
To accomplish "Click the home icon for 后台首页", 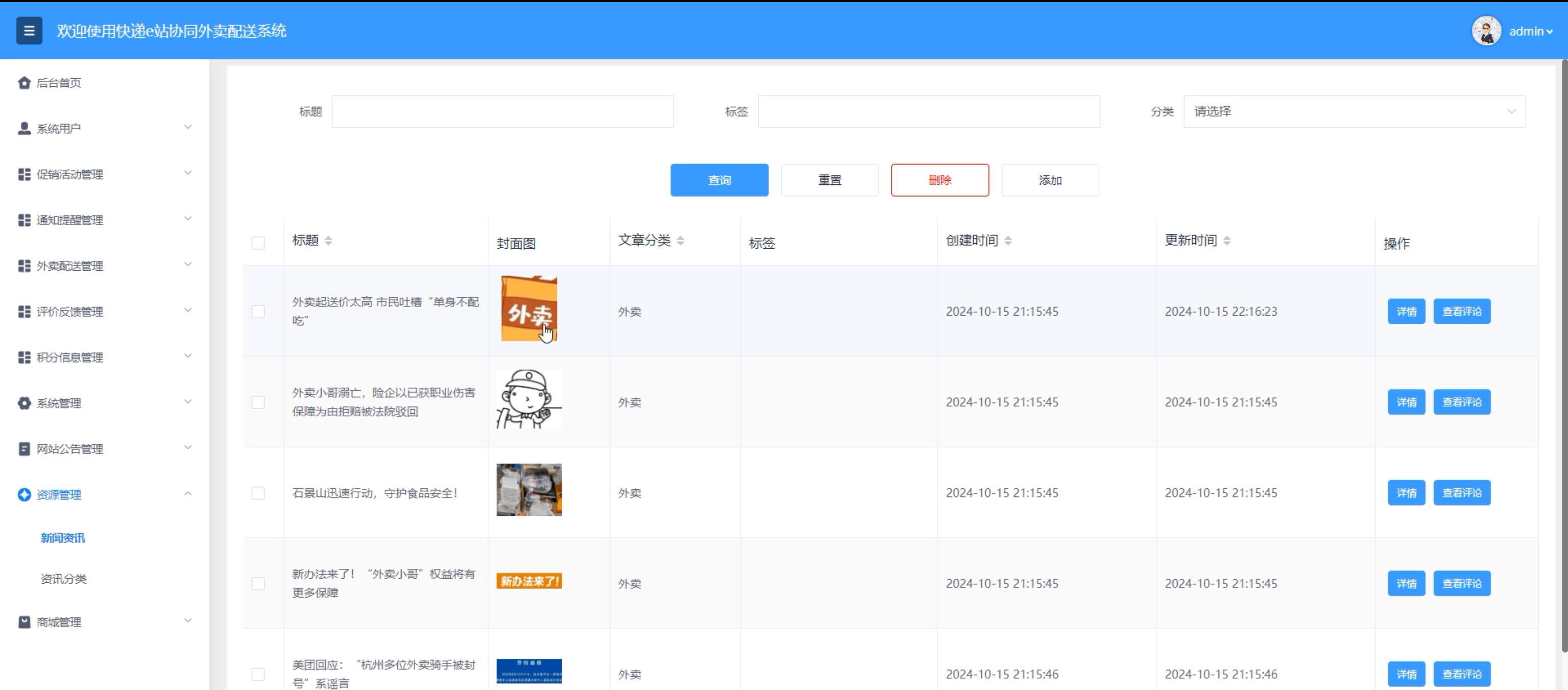I will (23, 83).
